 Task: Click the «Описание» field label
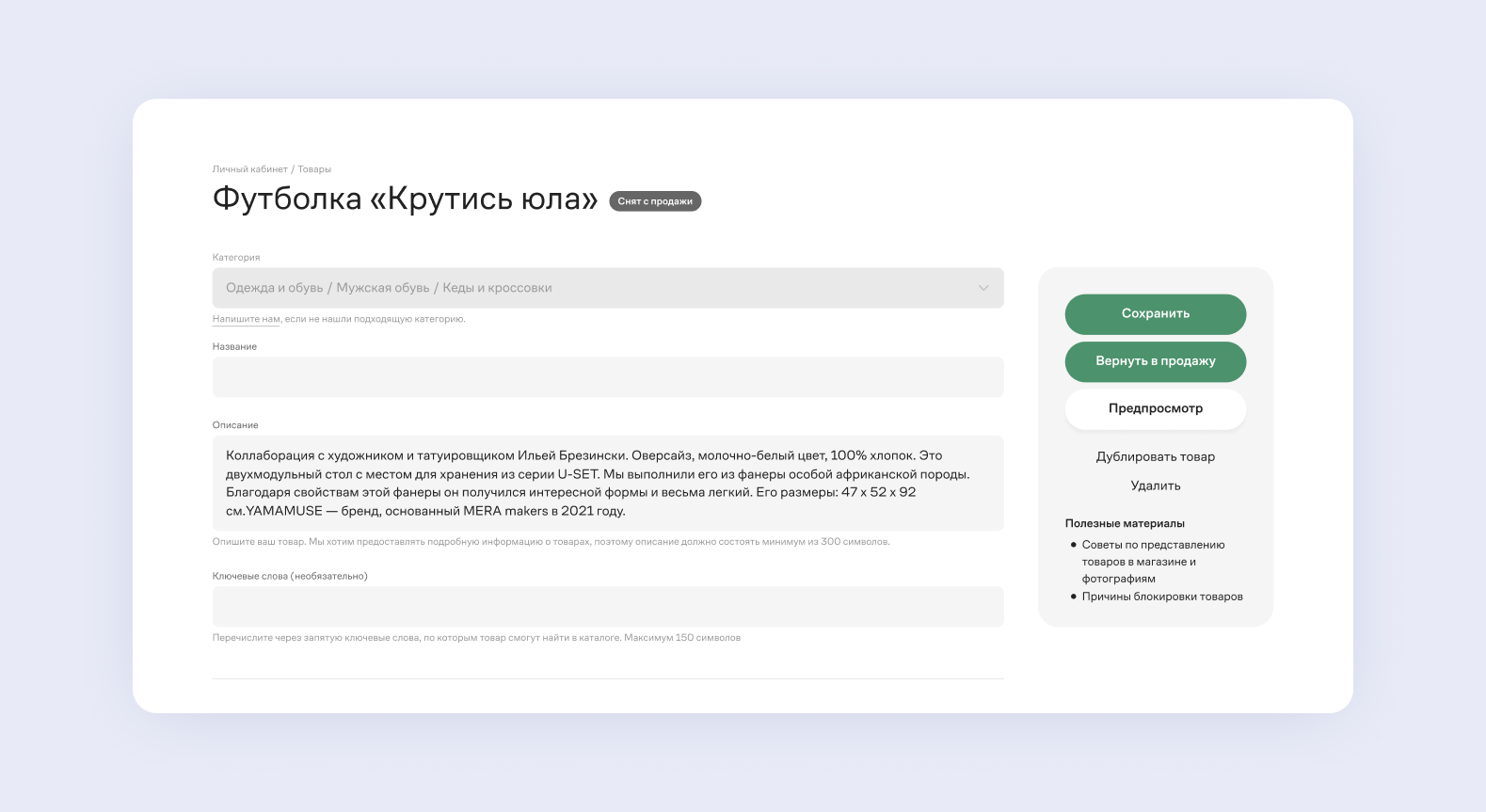coord(235,425)
